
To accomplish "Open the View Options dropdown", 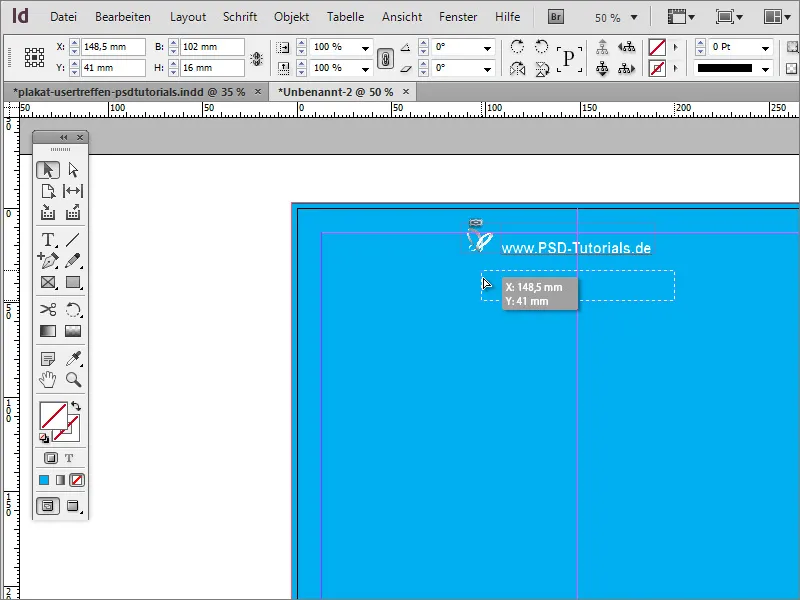I will coord(681,17).
